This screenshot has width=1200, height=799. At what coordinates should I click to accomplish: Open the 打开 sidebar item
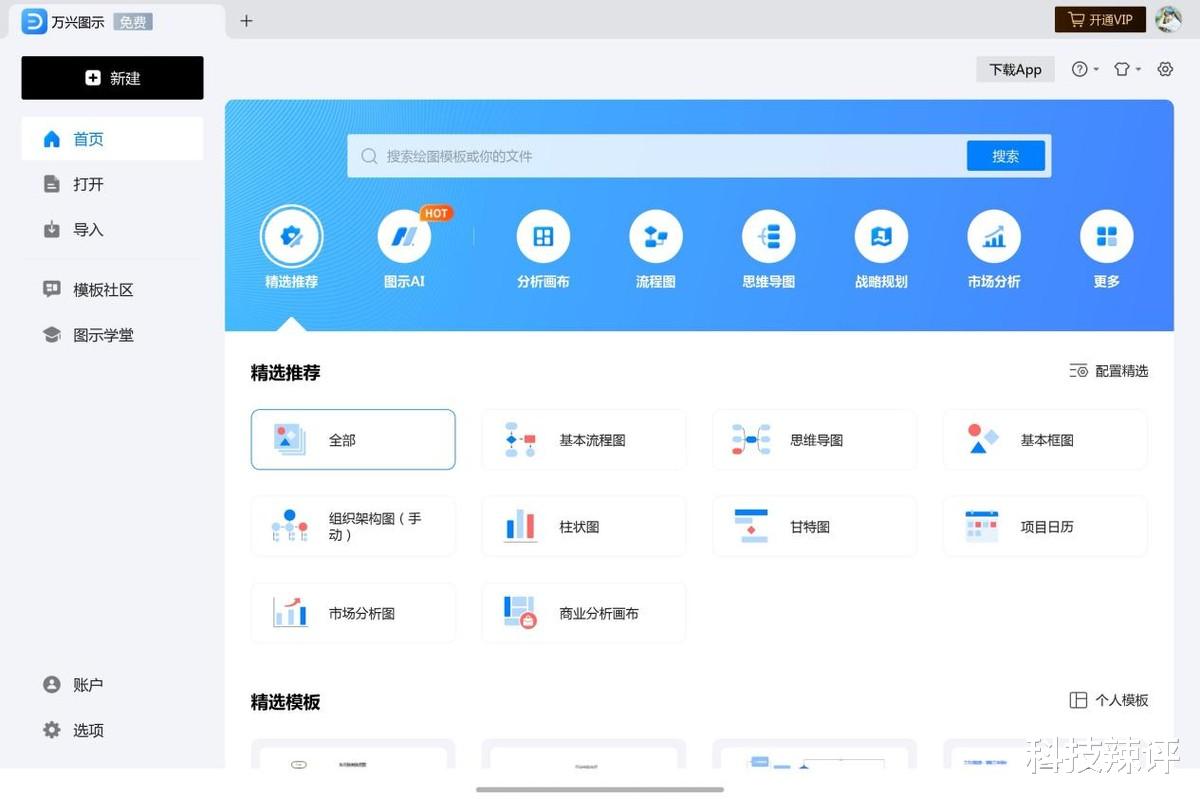coord(112,184)
